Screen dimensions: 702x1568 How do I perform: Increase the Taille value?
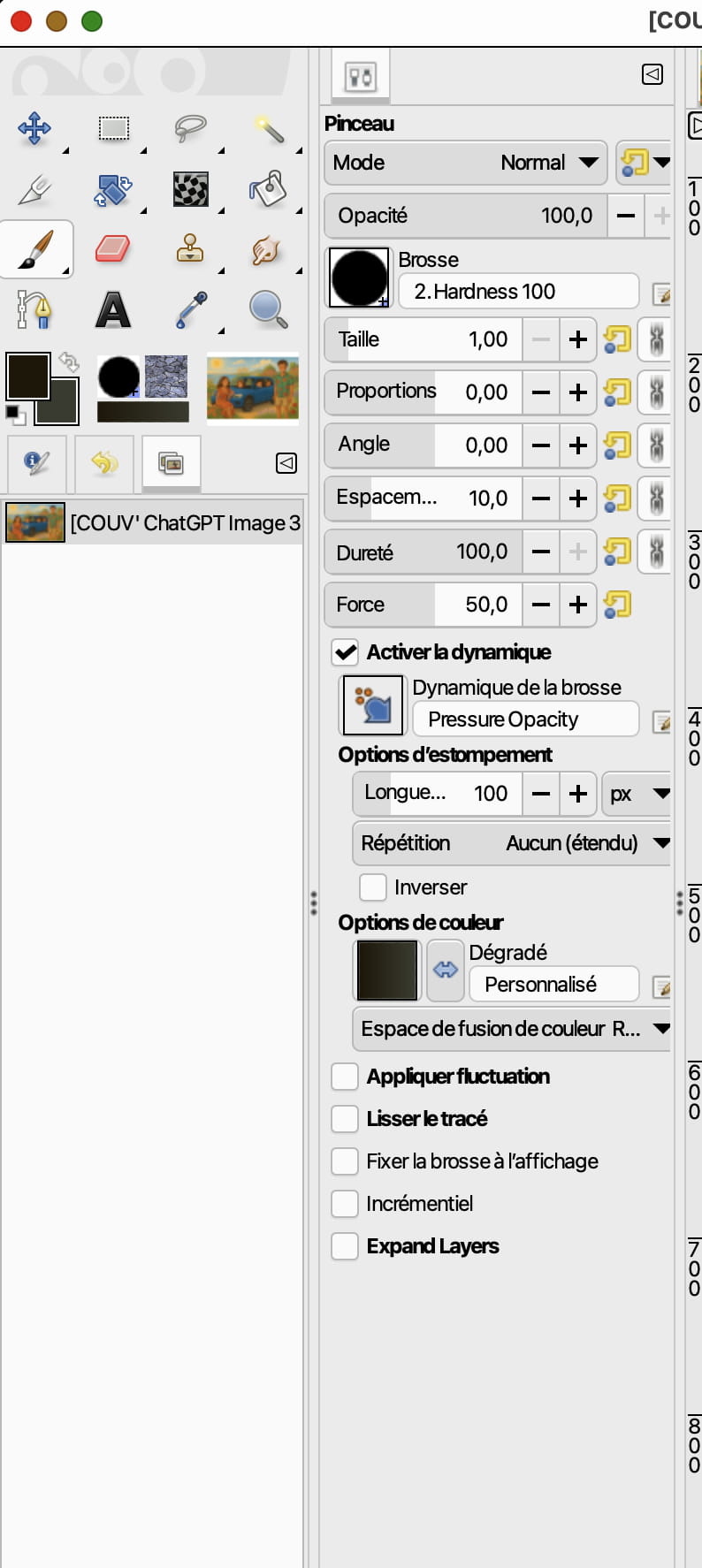(x=578, y=339)
